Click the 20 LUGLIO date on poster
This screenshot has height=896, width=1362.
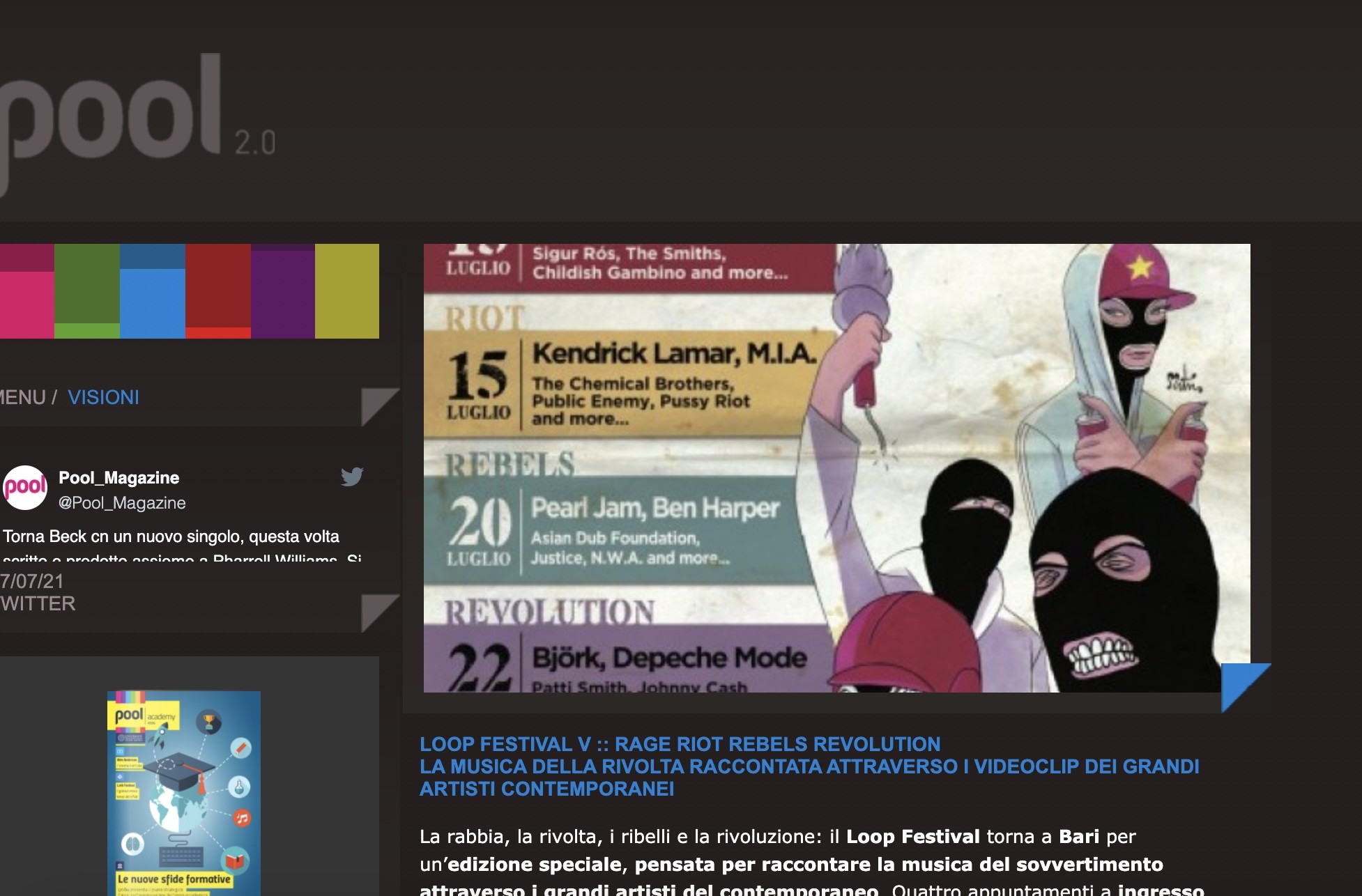(x=479, y=532)
